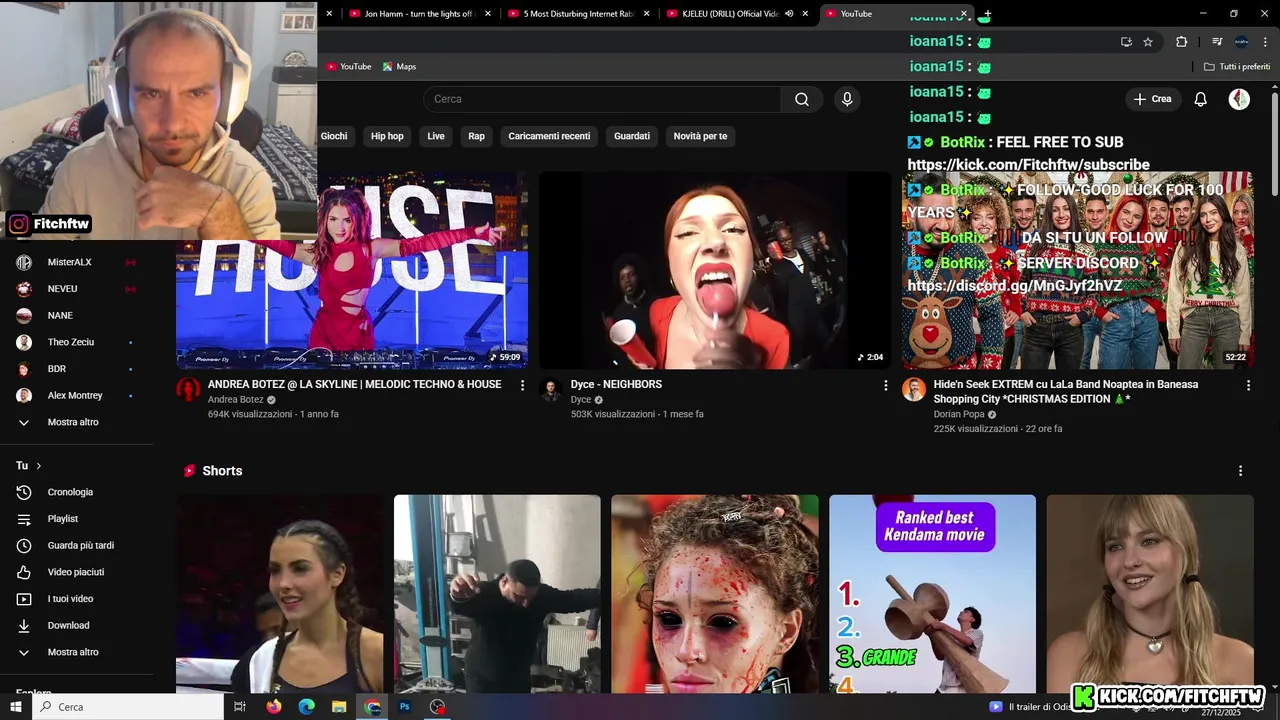Select the Guardati filter chip
This screenshot has width=1280, height=720.
(x=632, y=136)
